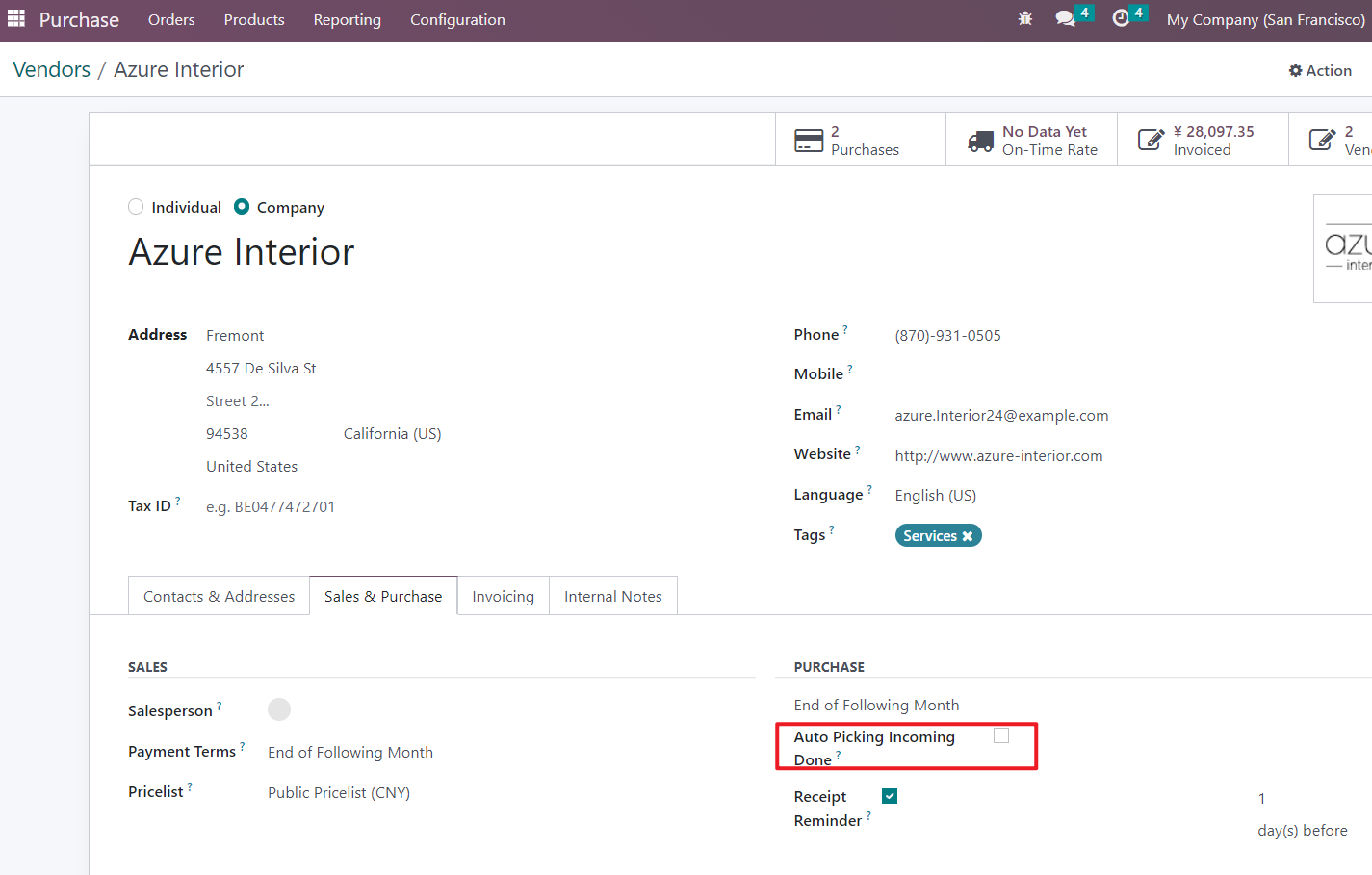Image resolution: width=1372 pixels, height=875 pixels.
Task: Select the Individual radio button
Action: [136, 207]
